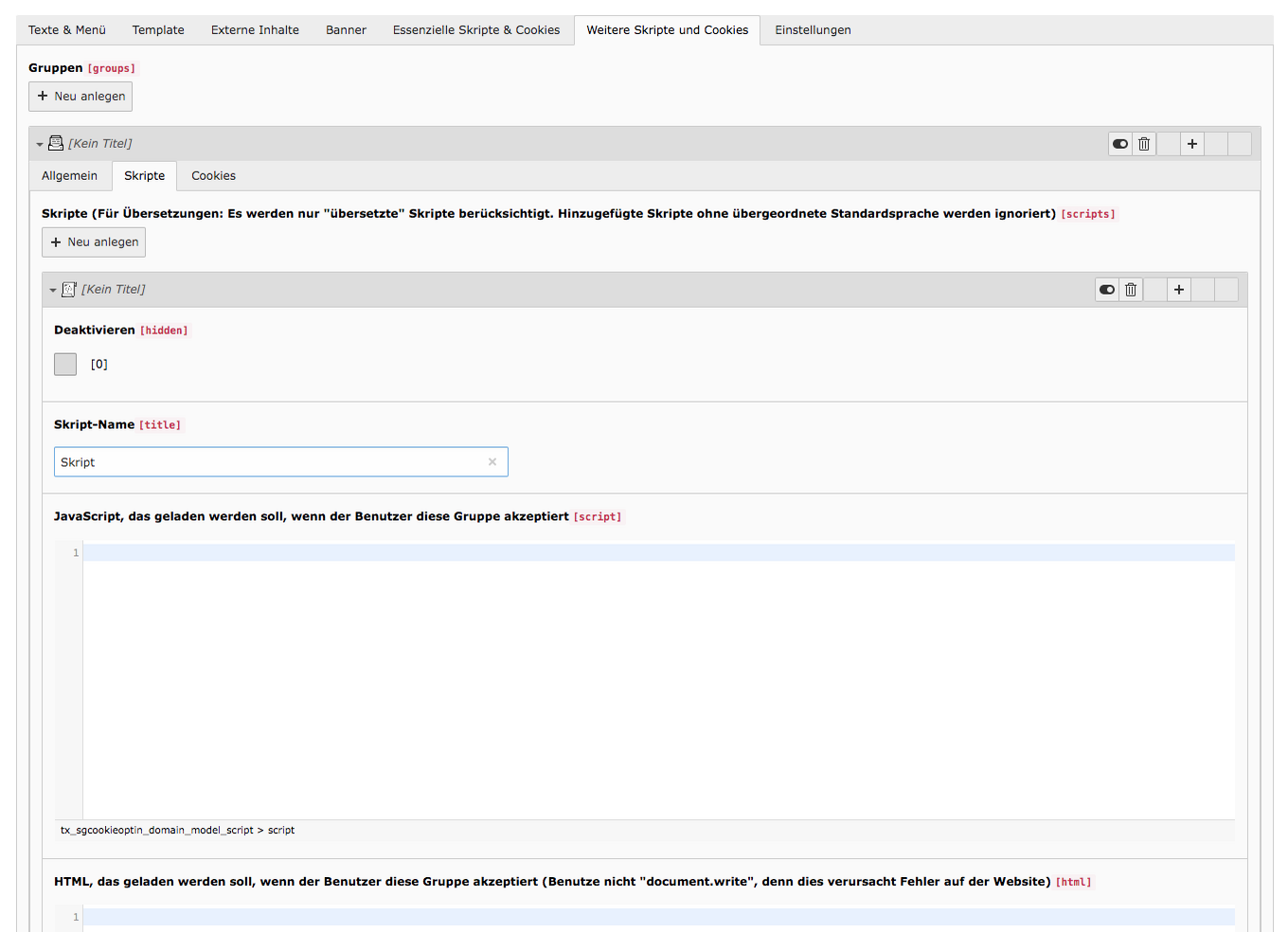The image size is (1288, 932).
Task: Open the Einstellungen tab
Action: [813, 29]
